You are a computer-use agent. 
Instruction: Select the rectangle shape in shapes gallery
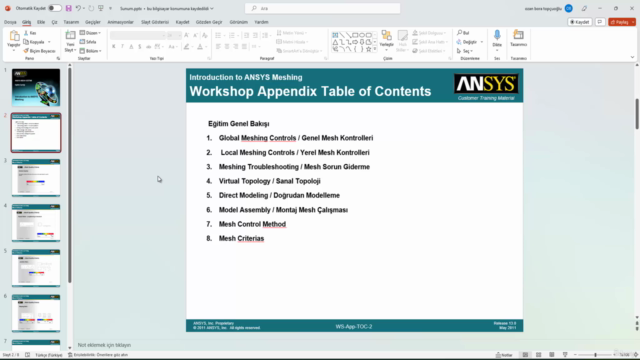click(x=355, y=35)
